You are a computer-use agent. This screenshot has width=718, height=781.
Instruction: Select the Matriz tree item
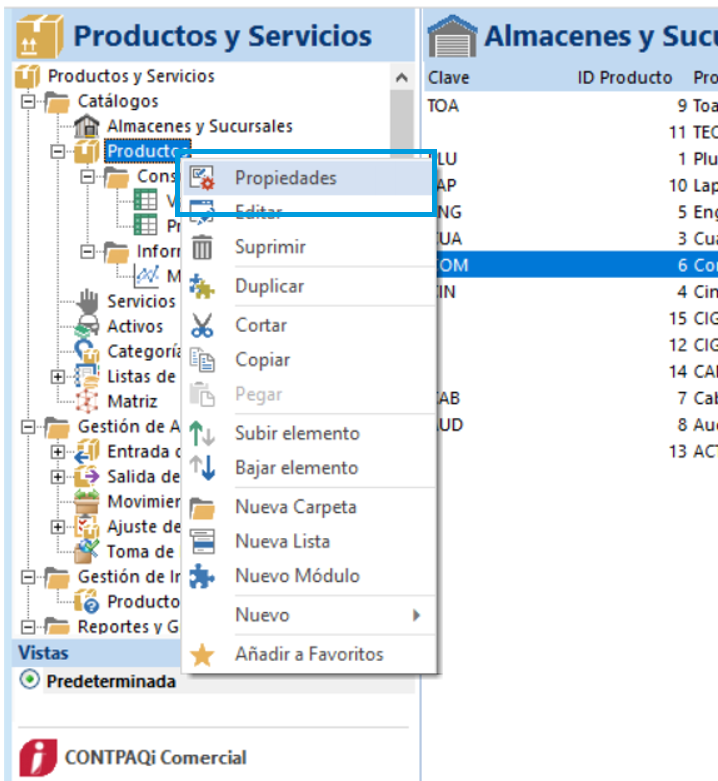[132, 401]
